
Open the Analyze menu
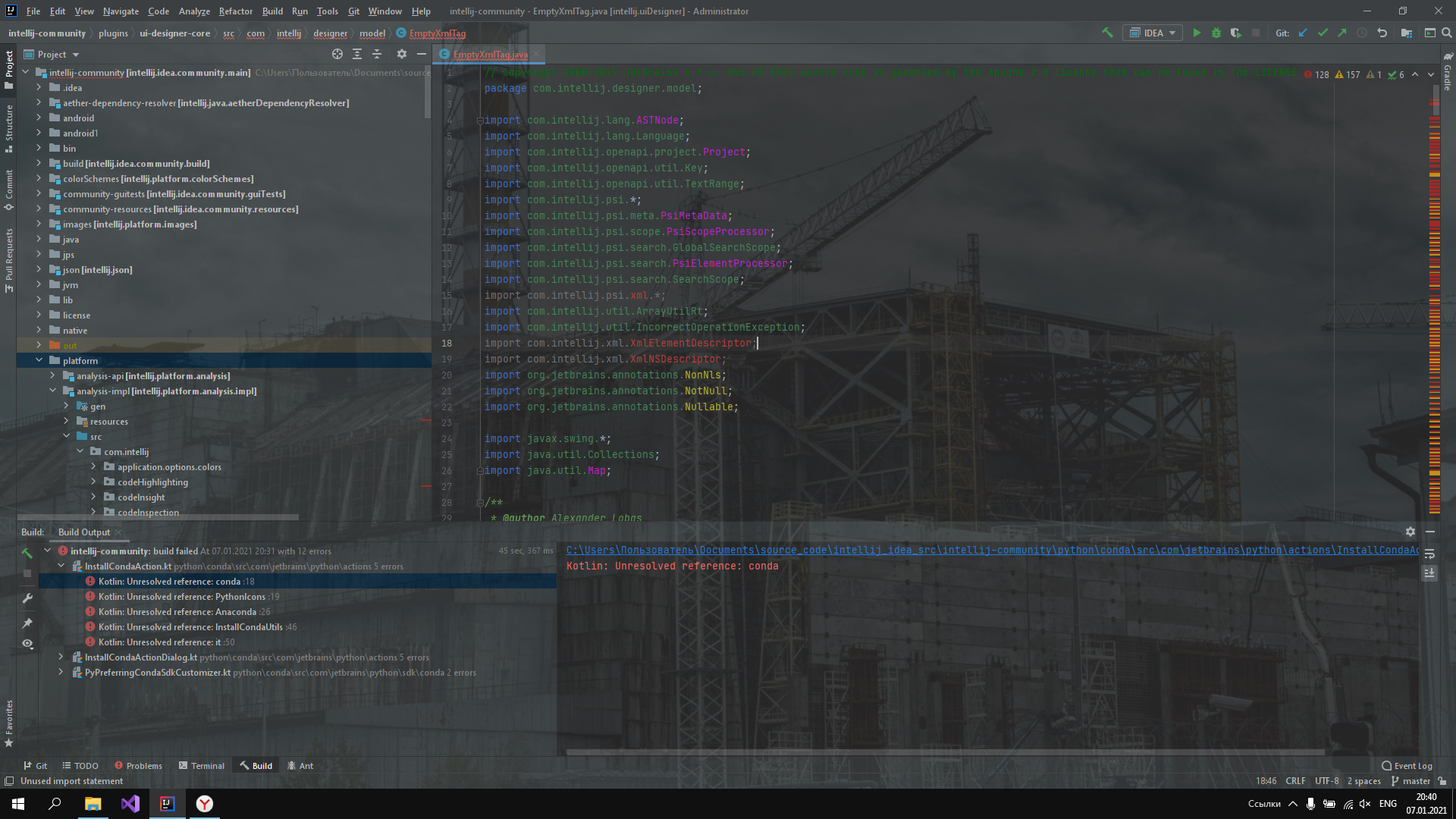coord(194,11)
